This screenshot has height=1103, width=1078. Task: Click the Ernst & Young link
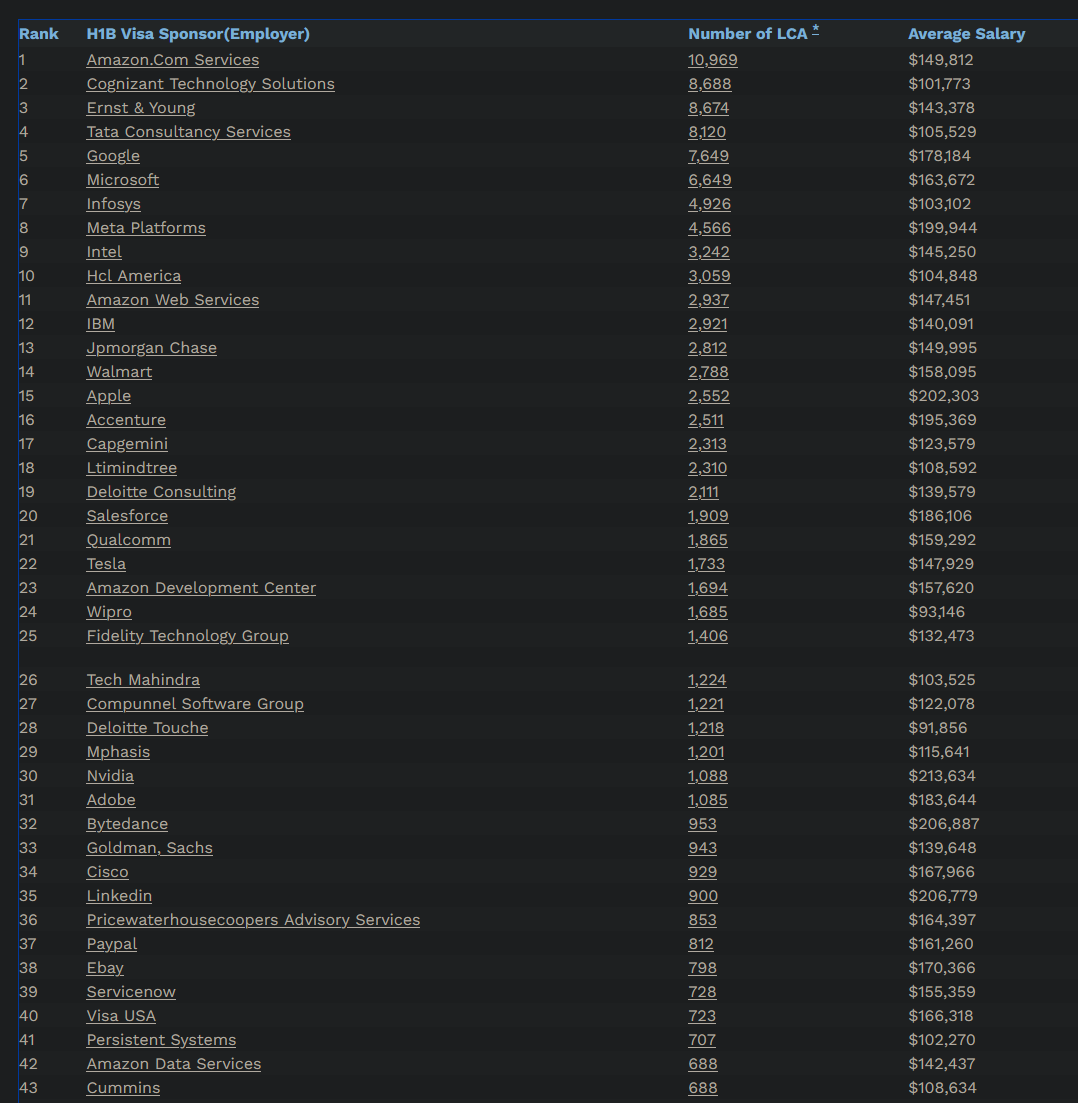[x=141, y=108]
